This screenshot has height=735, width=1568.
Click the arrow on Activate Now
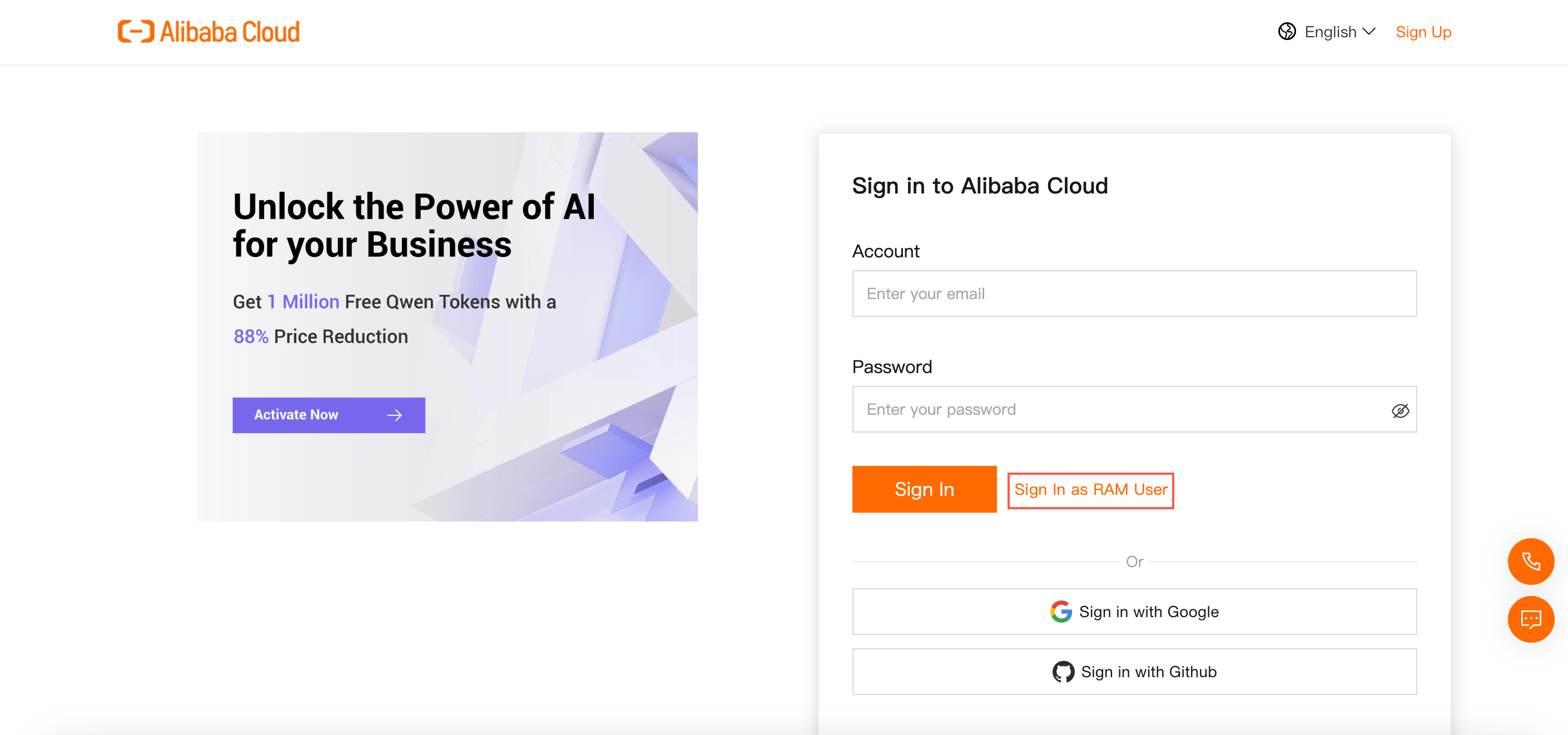coord(394,415)
